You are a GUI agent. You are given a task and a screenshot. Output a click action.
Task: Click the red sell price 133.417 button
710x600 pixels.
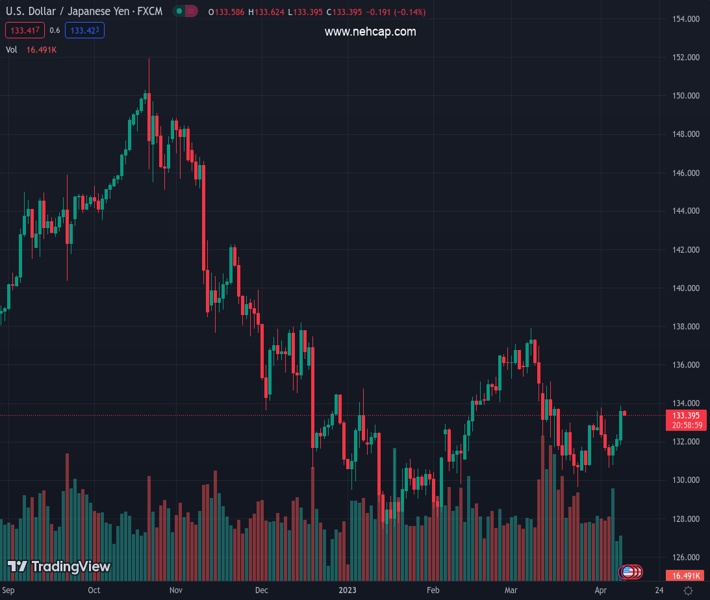click(x=24, y=30)
